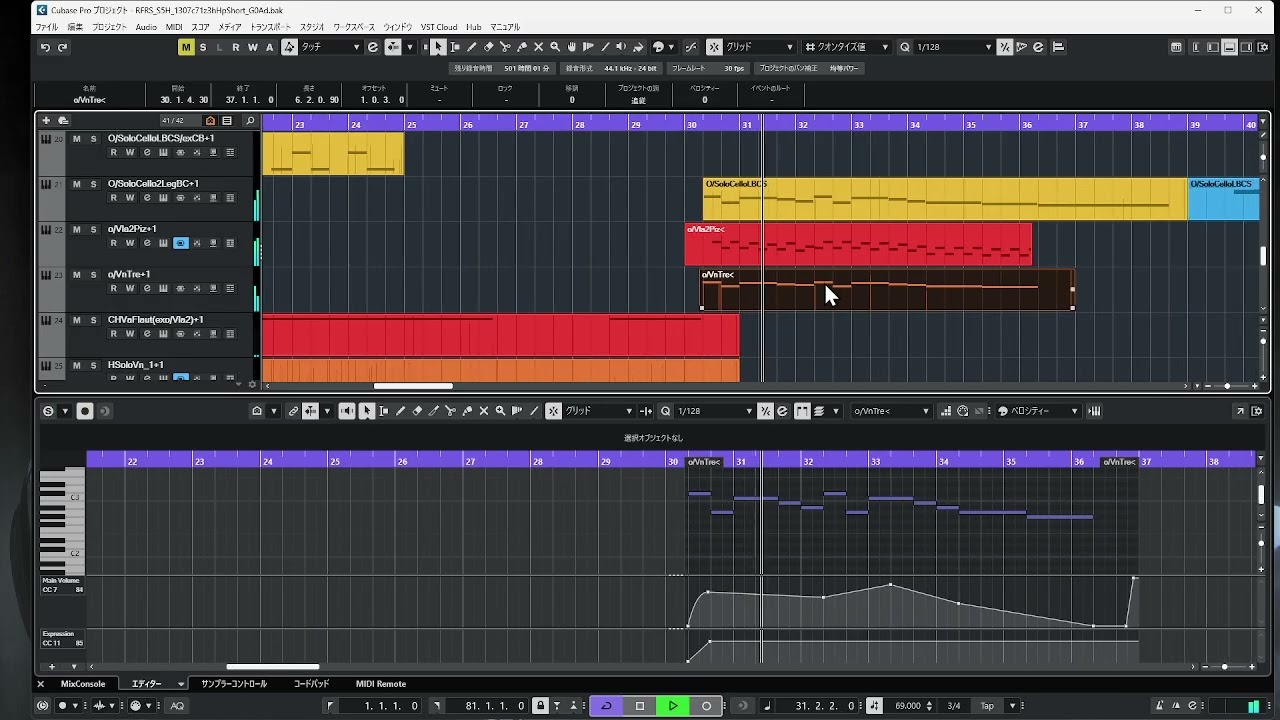This screenshot has width=1280, height=720.
Task: Select the Object Selection arrow tool
Action: pyautogui.click(x=438, y=47)
